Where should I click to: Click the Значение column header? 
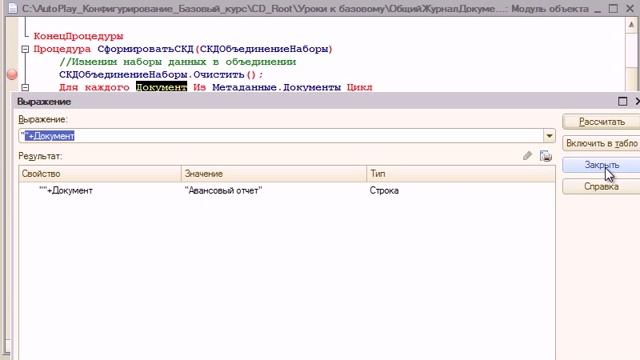(x=274, y=174)
